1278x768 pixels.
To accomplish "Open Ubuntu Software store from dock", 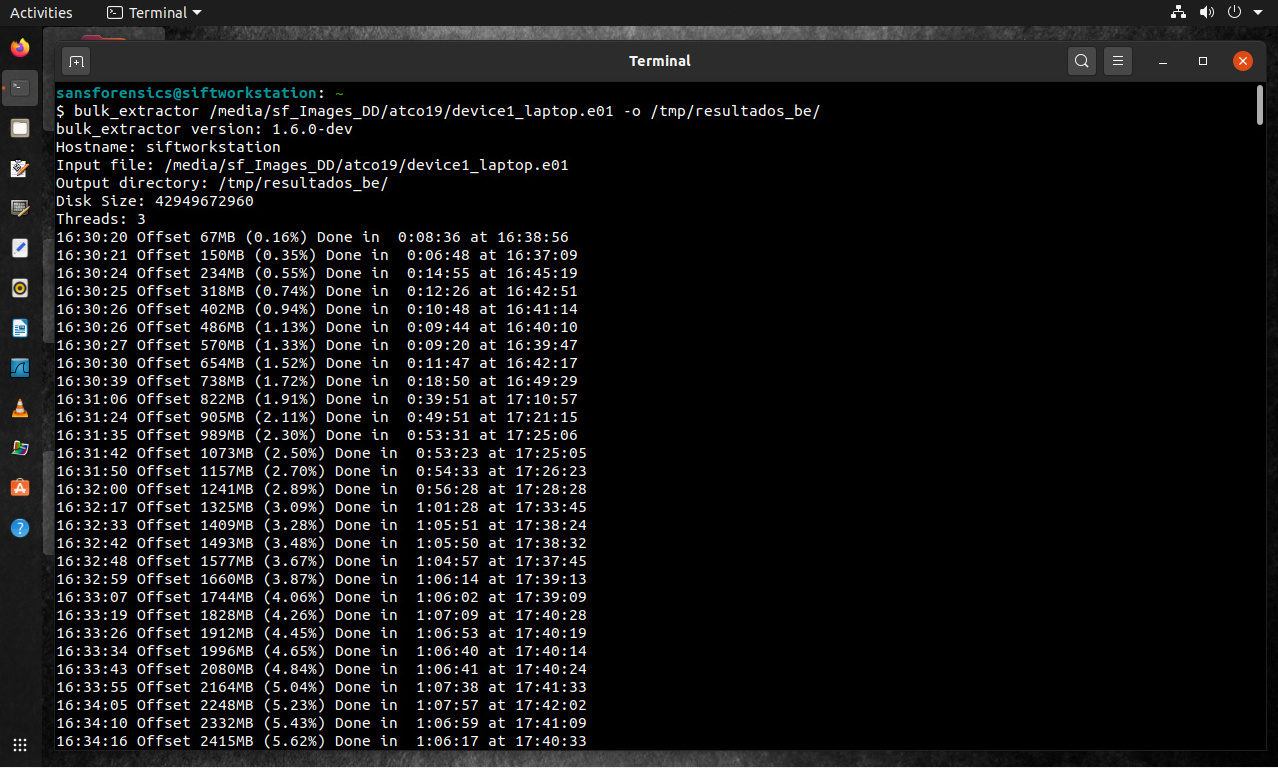I will click(x=20, y=488).
